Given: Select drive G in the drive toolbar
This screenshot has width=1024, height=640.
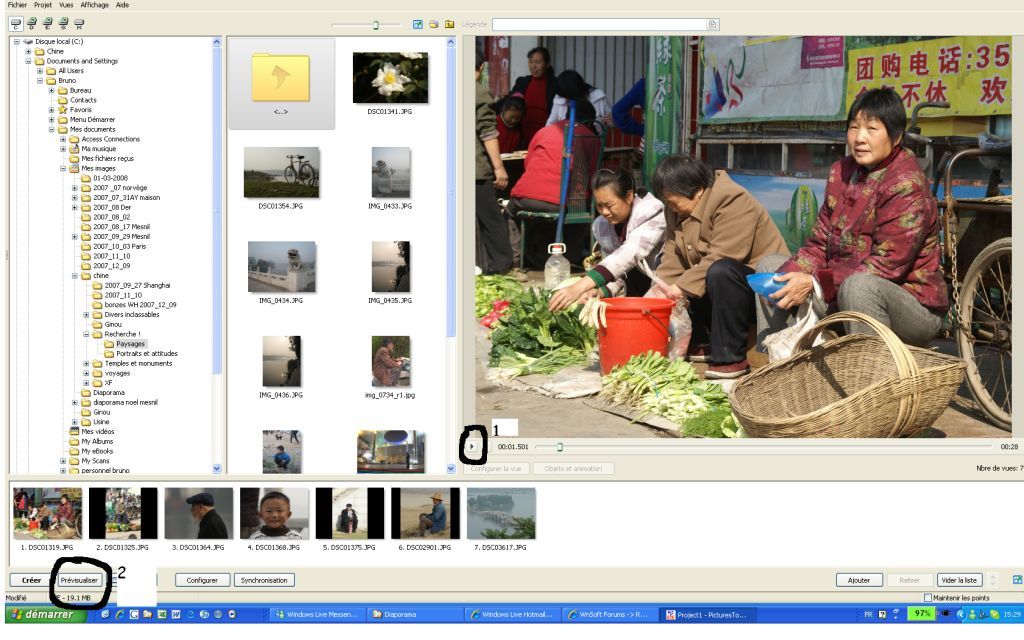Looking at the screenshot, I should (63, 24).
